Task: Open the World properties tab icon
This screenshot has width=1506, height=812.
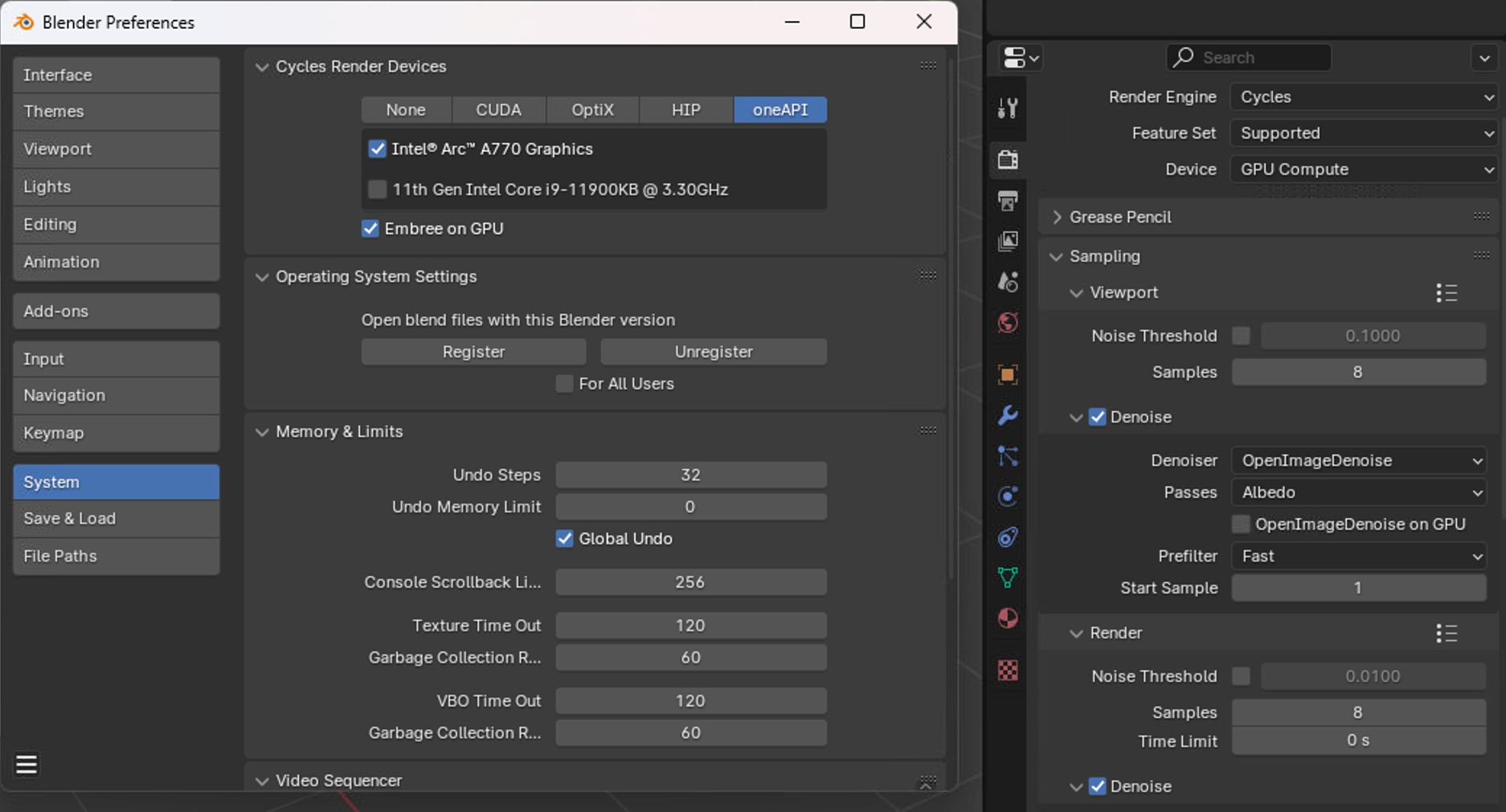Action: pyautogui.click(x=1008, y=323)
